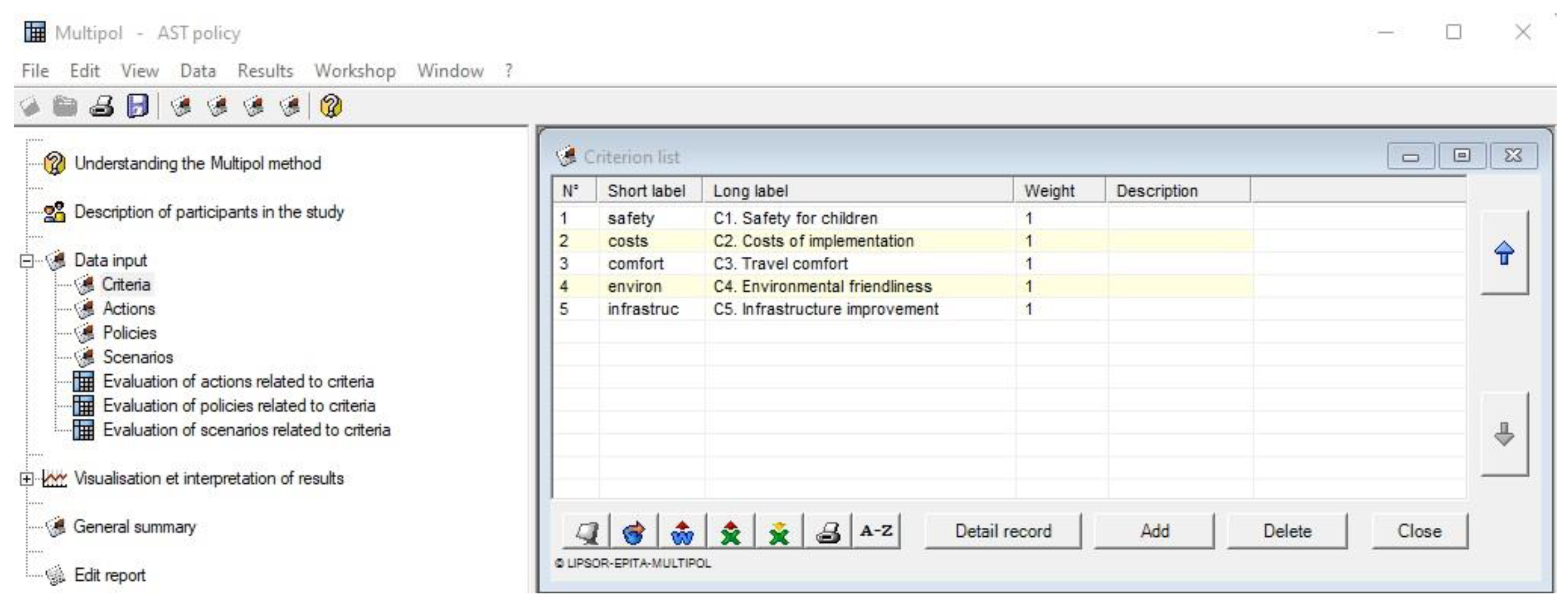Open help with the yellow question mark icon
This screenshot has height=608, width=1568.
point(331,107)
